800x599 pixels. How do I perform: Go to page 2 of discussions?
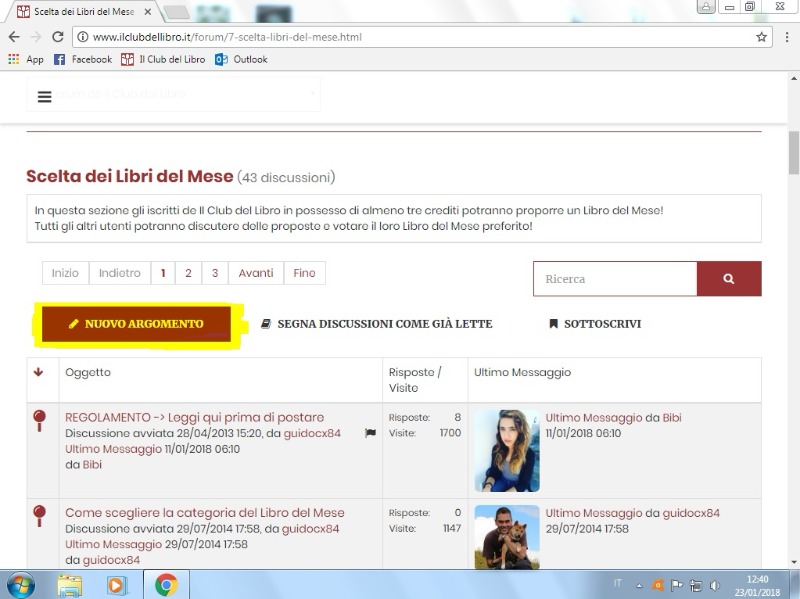188,273
